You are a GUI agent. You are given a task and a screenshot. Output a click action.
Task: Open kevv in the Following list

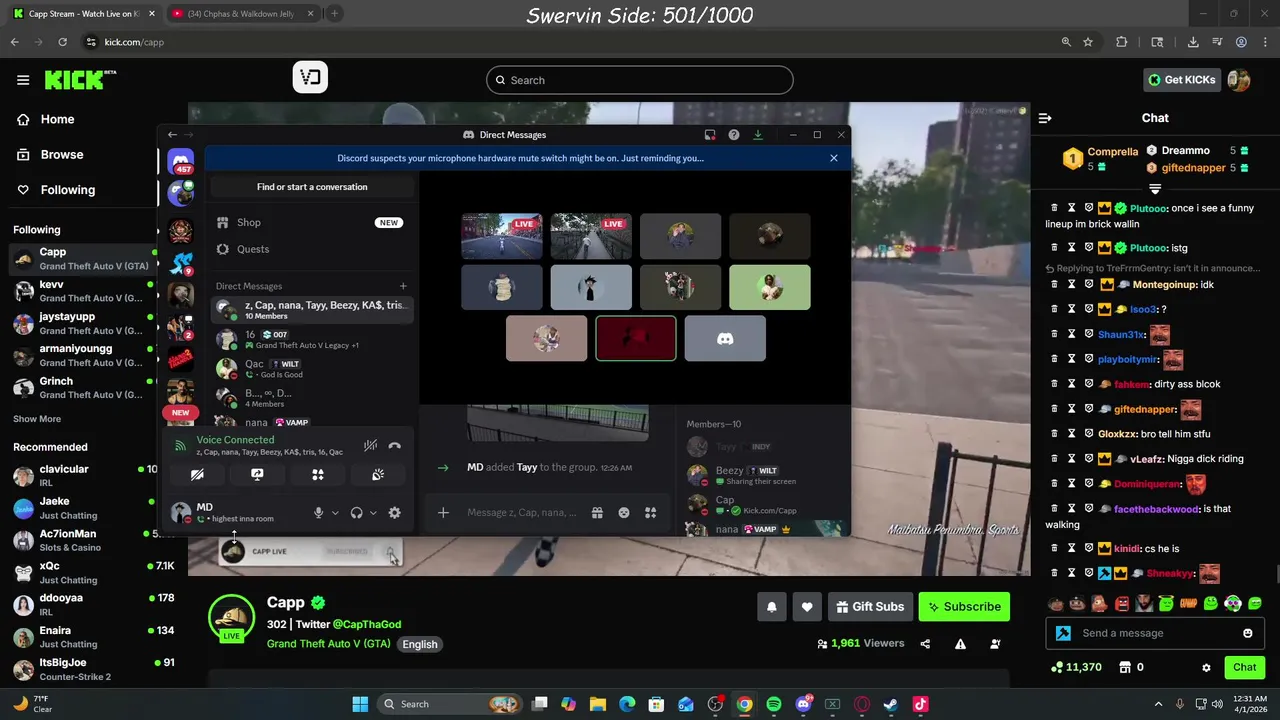click(x=80, y=291)
